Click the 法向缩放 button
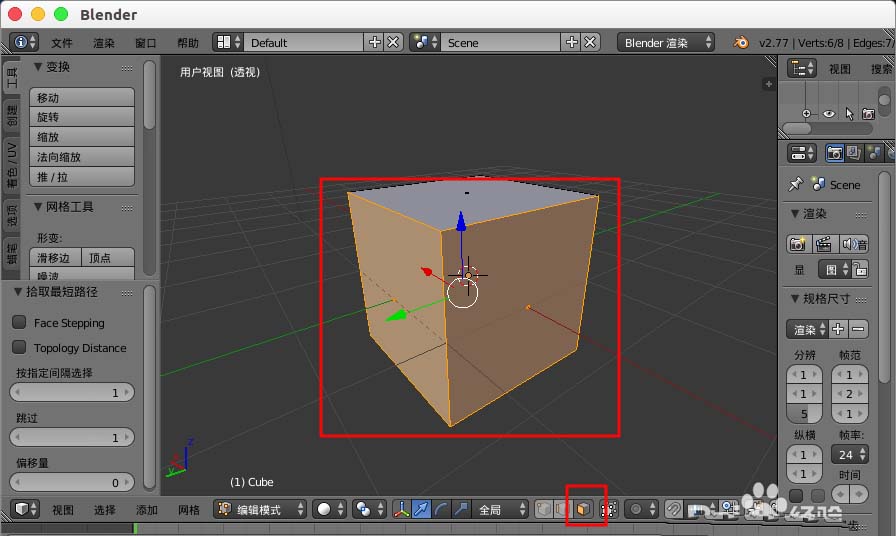 click(x=82, y=157)
